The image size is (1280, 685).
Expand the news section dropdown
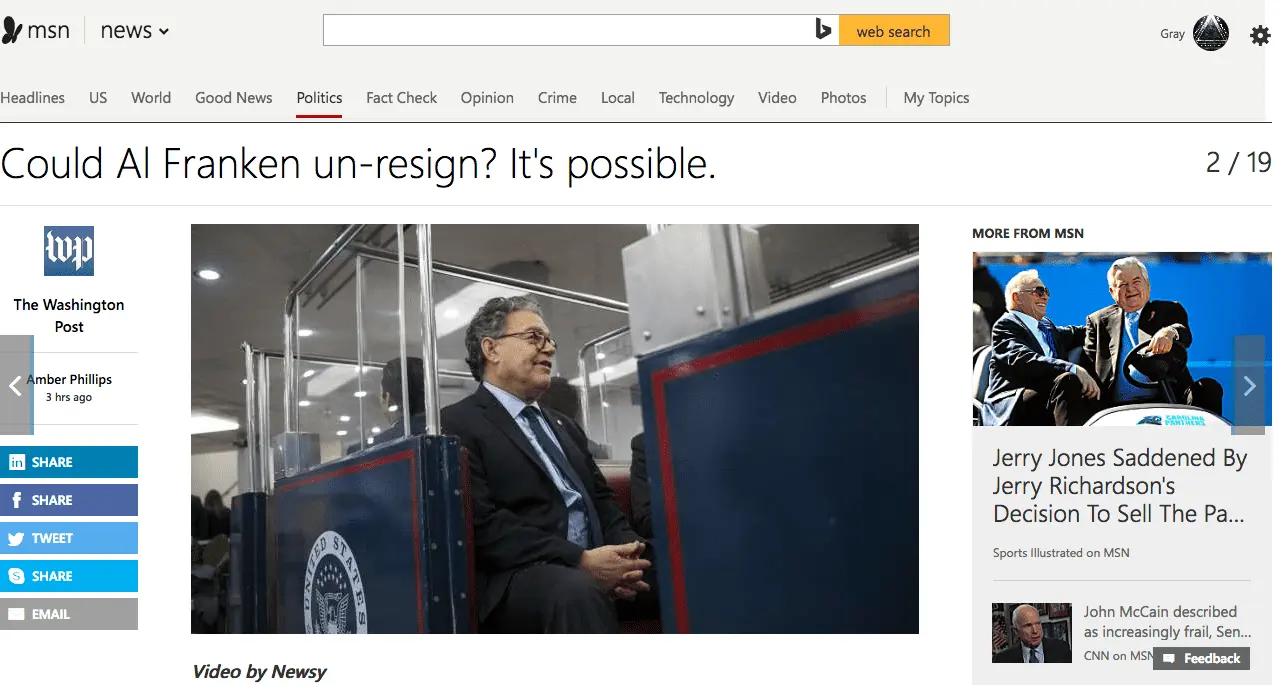click(x=135, y=31)
